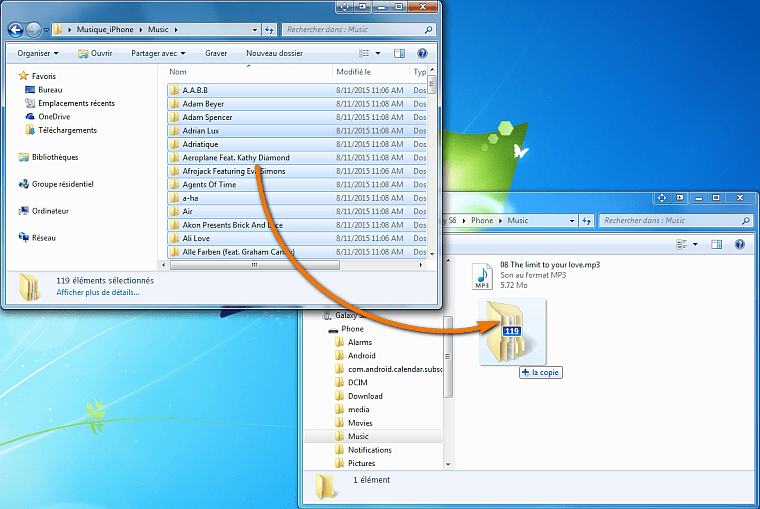
Task: Select the Adrian Lux folder
Action: [297, 131]
